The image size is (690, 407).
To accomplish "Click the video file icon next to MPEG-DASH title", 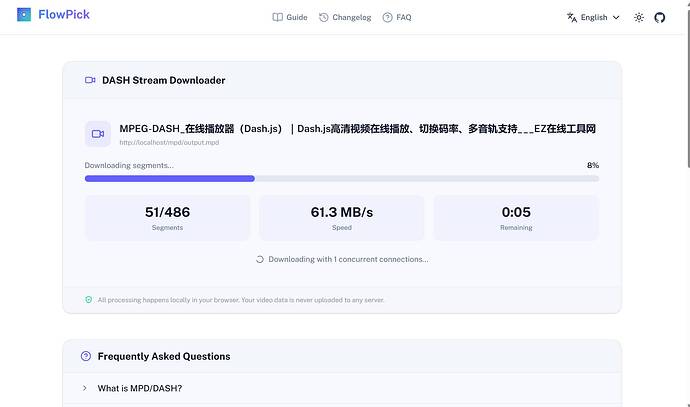I will [x=98, y=134].
